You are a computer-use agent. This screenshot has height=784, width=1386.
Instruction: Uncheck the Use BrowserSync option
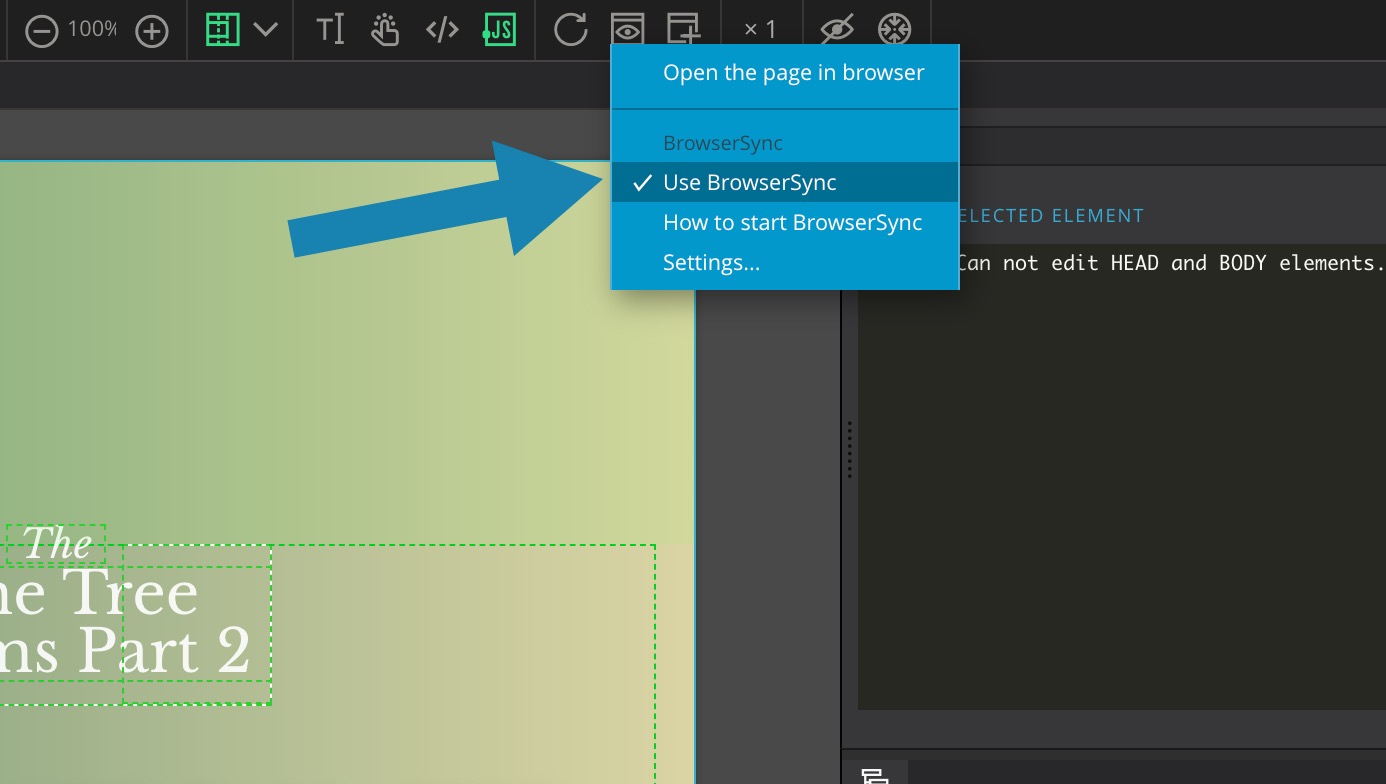(785, 182)
